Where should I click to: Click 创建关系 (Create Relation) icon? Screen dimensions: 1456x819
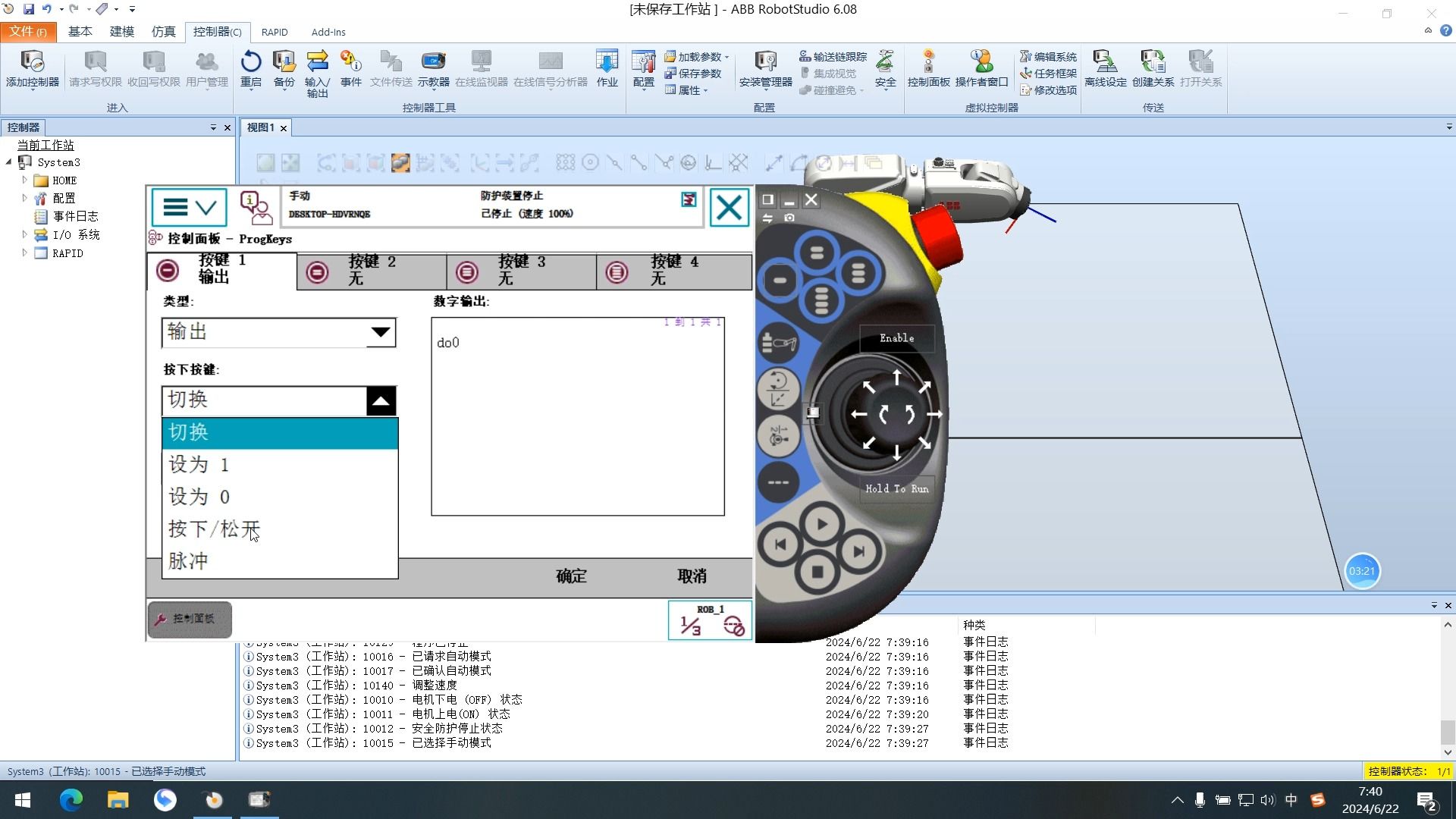coord(1153,68)
